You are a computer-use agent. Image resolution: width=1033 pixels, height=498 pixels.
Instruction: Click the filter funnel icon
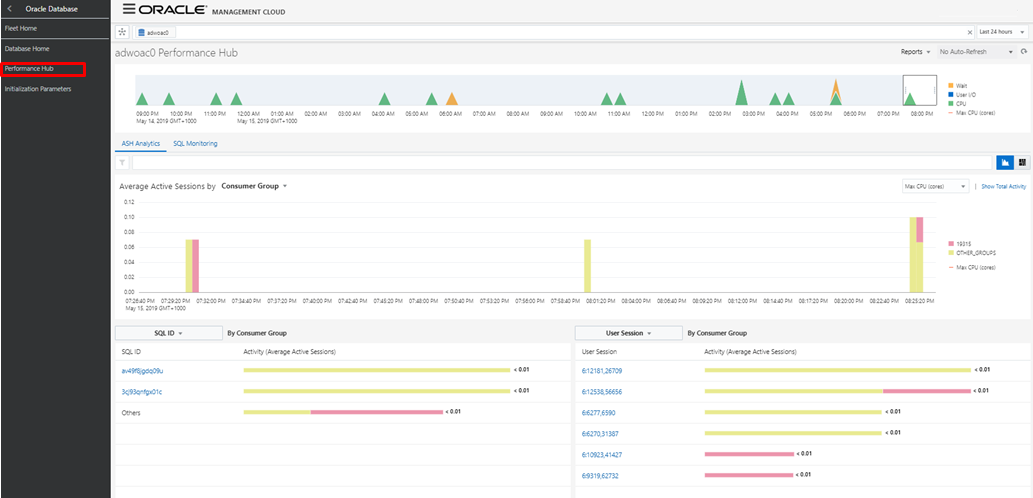[x=123, y=162]
